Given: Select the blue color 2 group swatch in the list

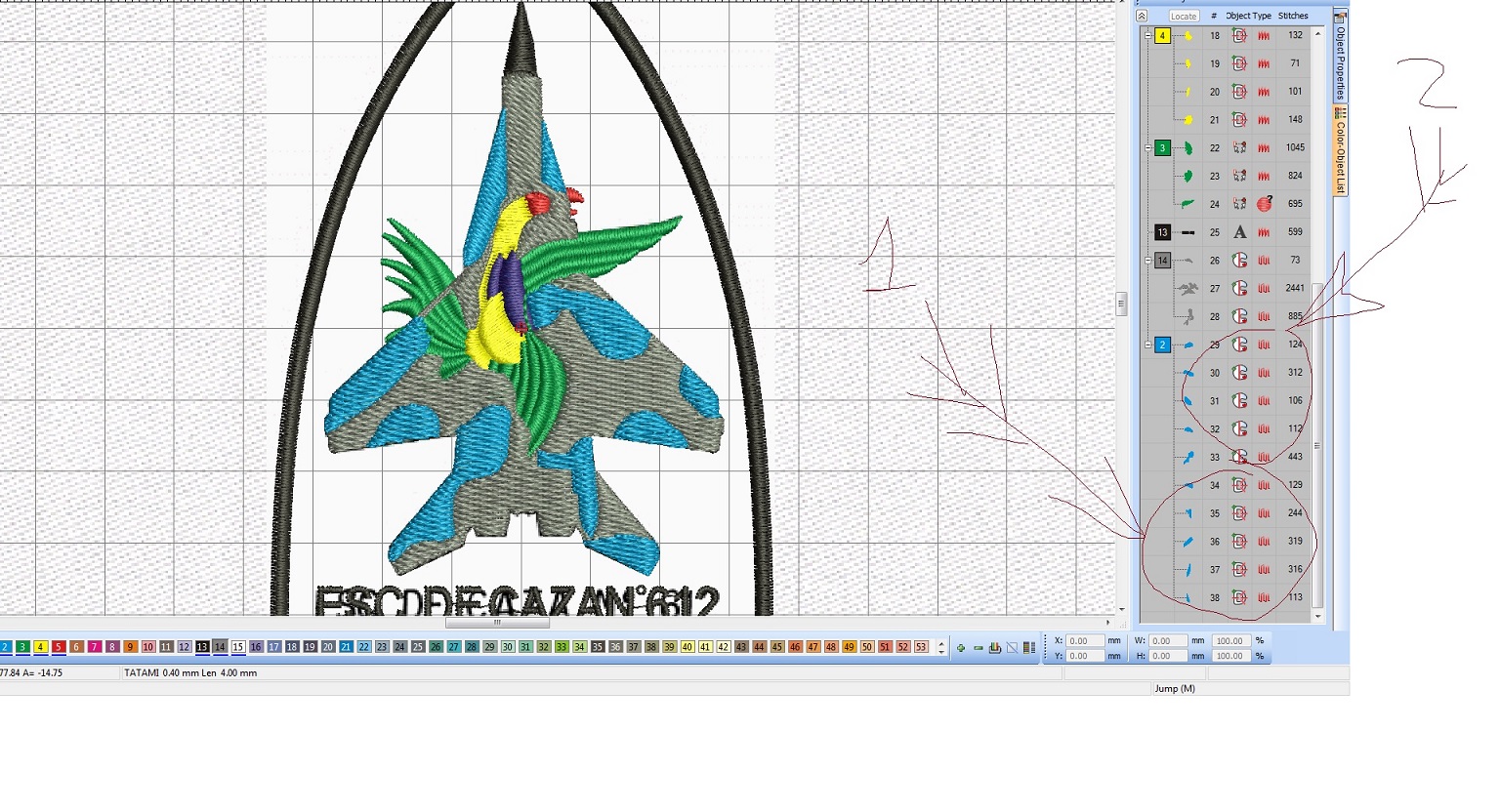Looking at the screenshot, I should click(1162, 345).
